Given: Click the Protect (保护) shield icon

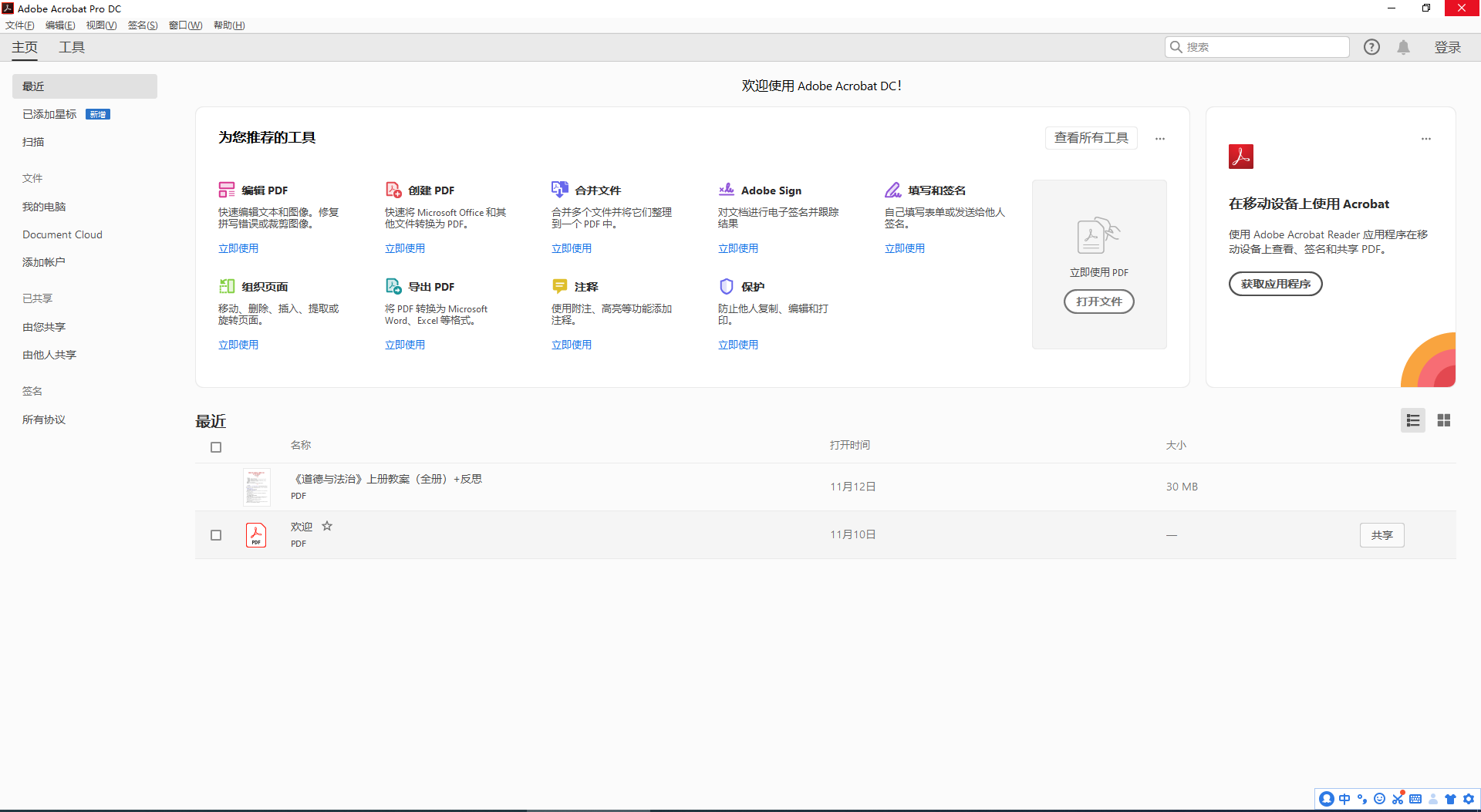Looking at the screenshot, I should coord(727,286).
